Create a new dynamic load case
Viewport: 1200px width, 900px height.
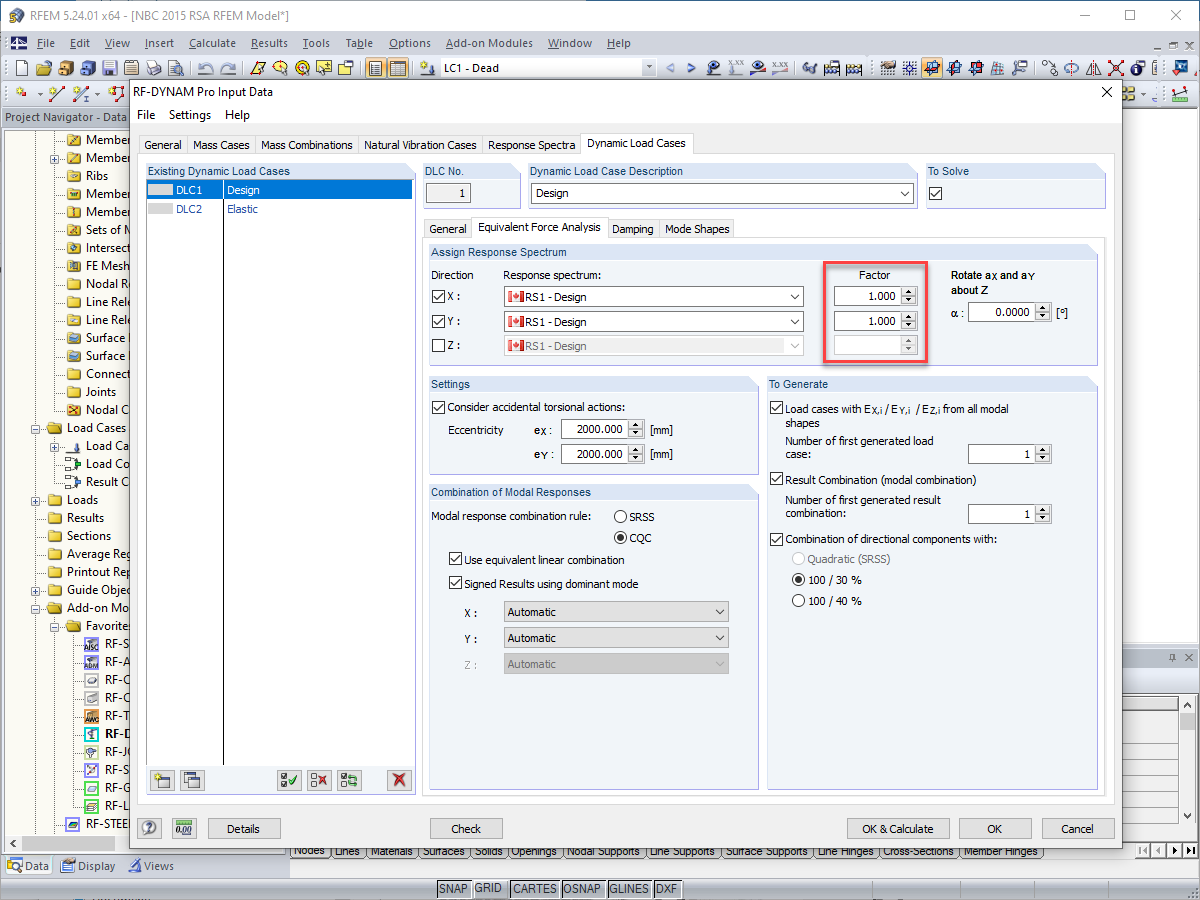click(x=161, y=780)
